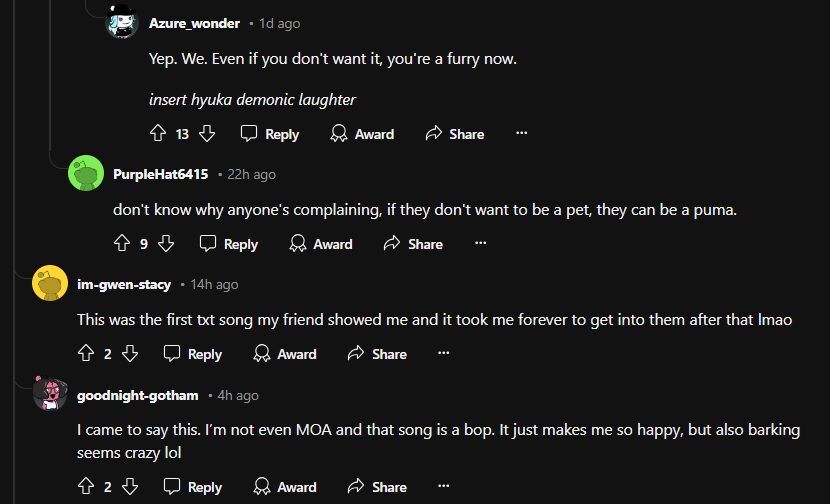This screenshot has height=504, width=830.
Task: Upvote goodnight-gotham's comment
Action: (x=85, y=487)
